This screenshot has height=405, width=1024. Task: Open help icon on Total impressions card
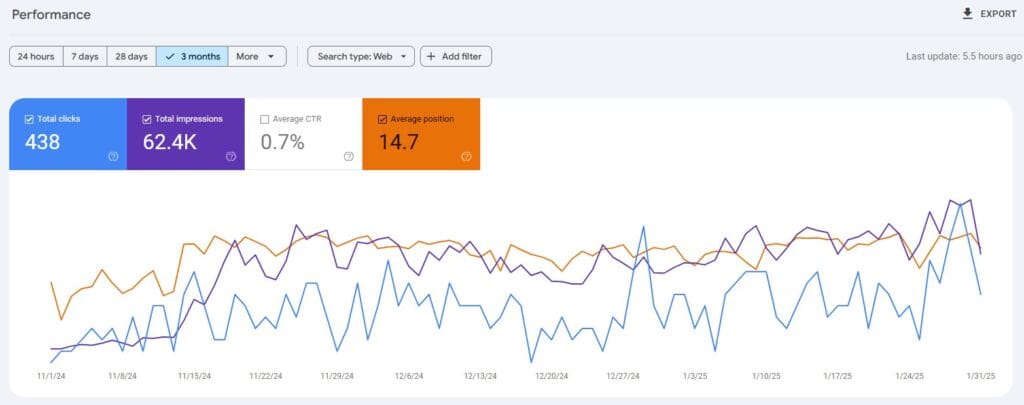click(x=231, y=156)
